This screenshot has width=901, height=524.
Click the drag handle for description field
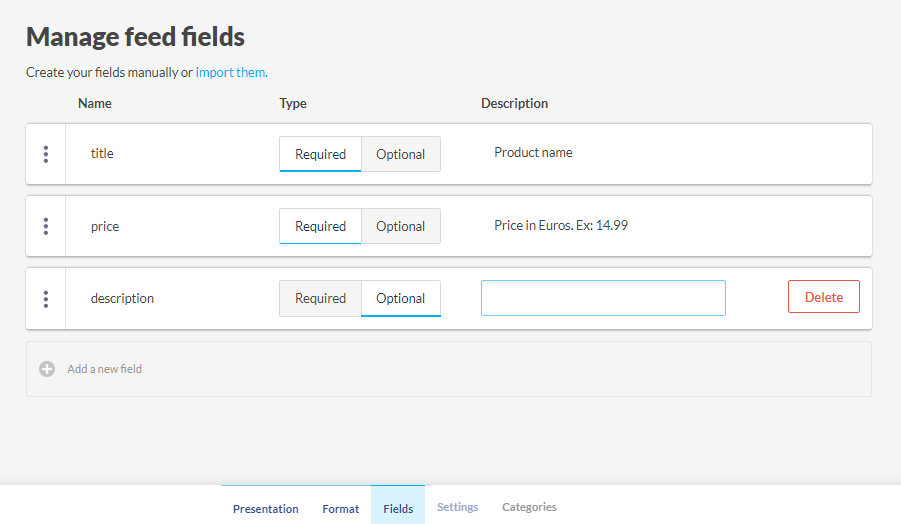pos(46,298)
